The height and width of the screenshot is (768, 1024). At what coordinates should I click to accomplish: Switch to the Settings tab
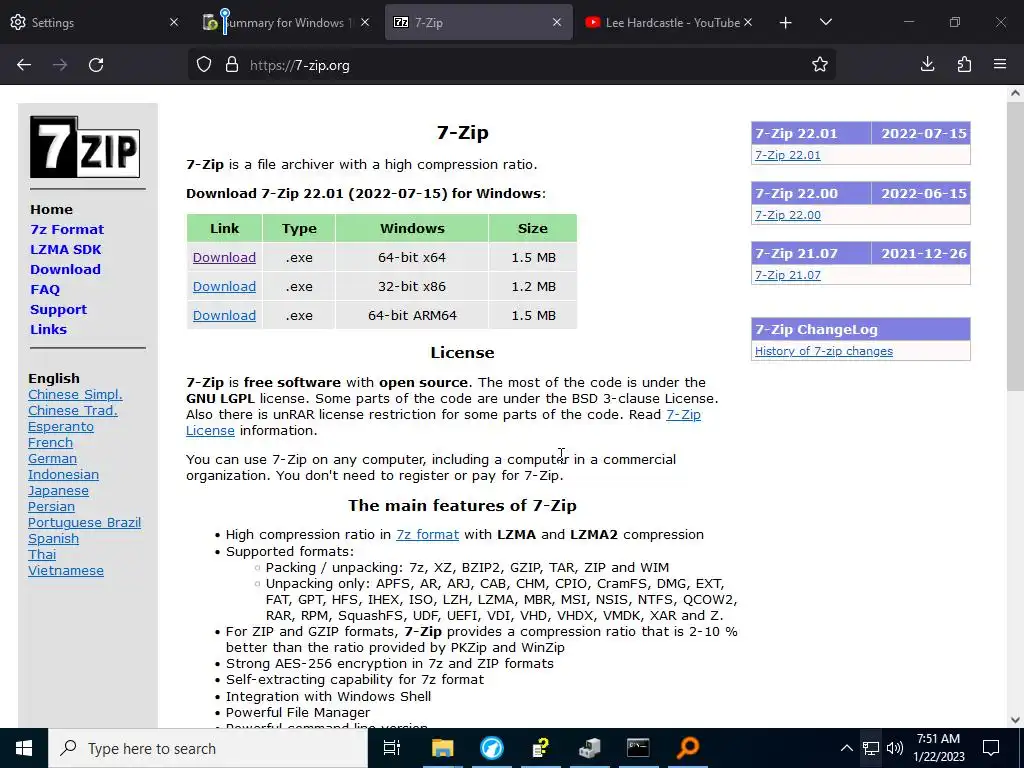click(93, 22)
